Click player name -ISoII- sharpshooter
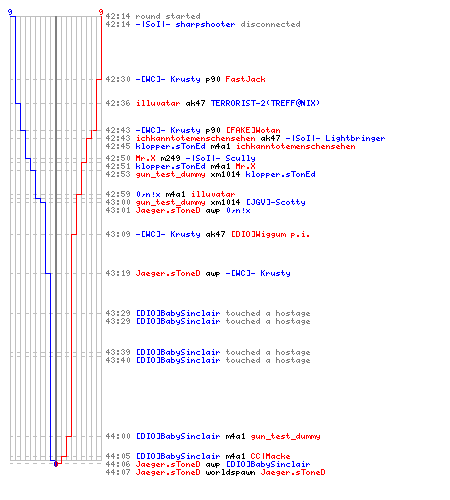Viewport: 450px width, 500px height. point(185,24)
